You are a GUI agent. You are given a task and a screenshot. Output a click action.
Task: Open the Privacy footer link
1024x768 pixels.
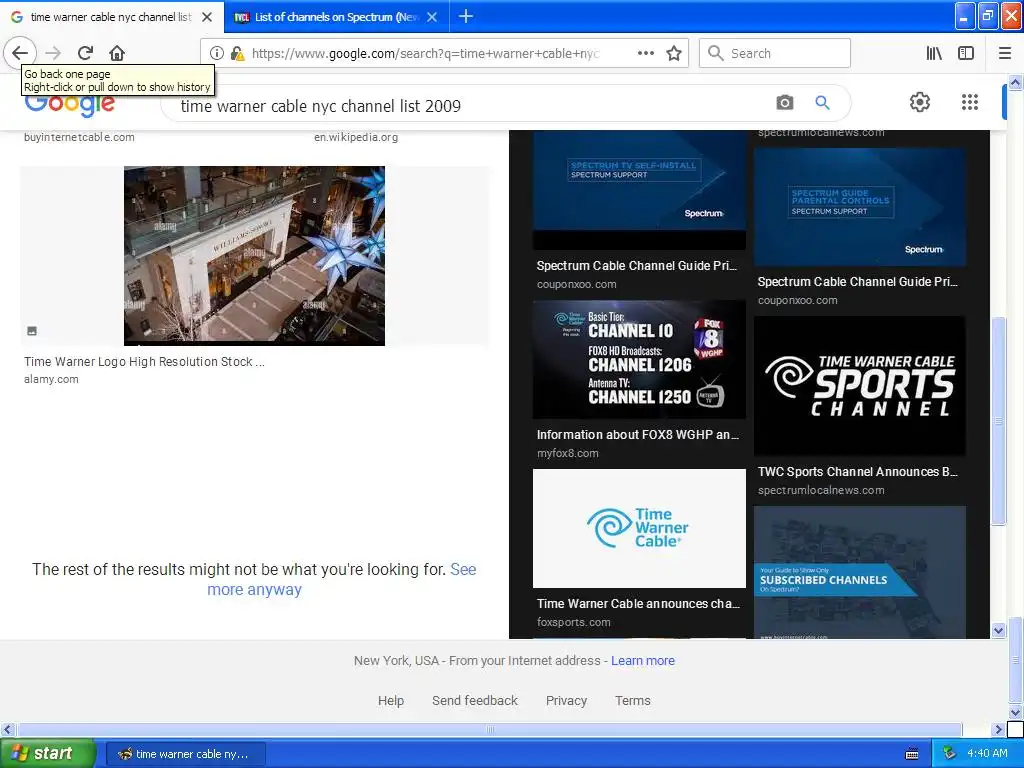coord(566,701)
